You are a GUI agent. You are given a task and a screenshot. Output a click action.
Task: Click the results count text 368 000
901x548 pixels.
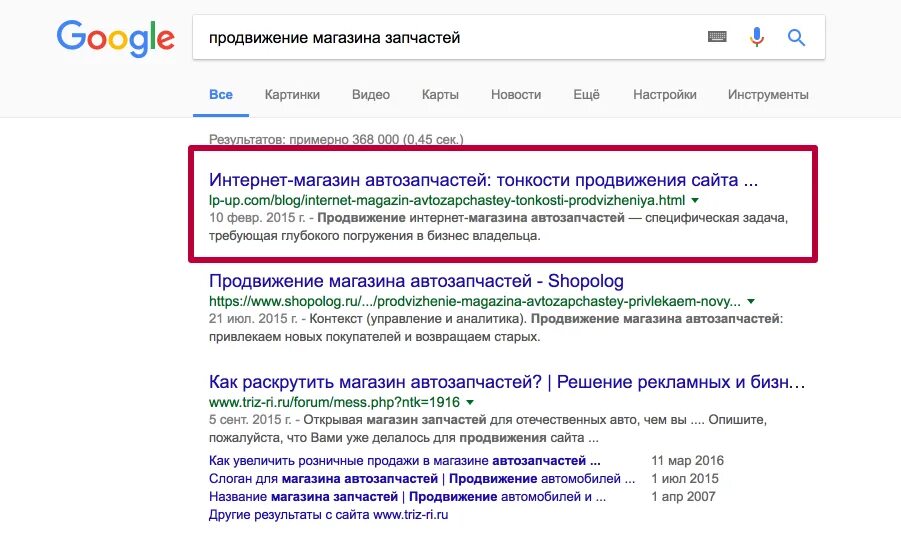pos(336,139)
